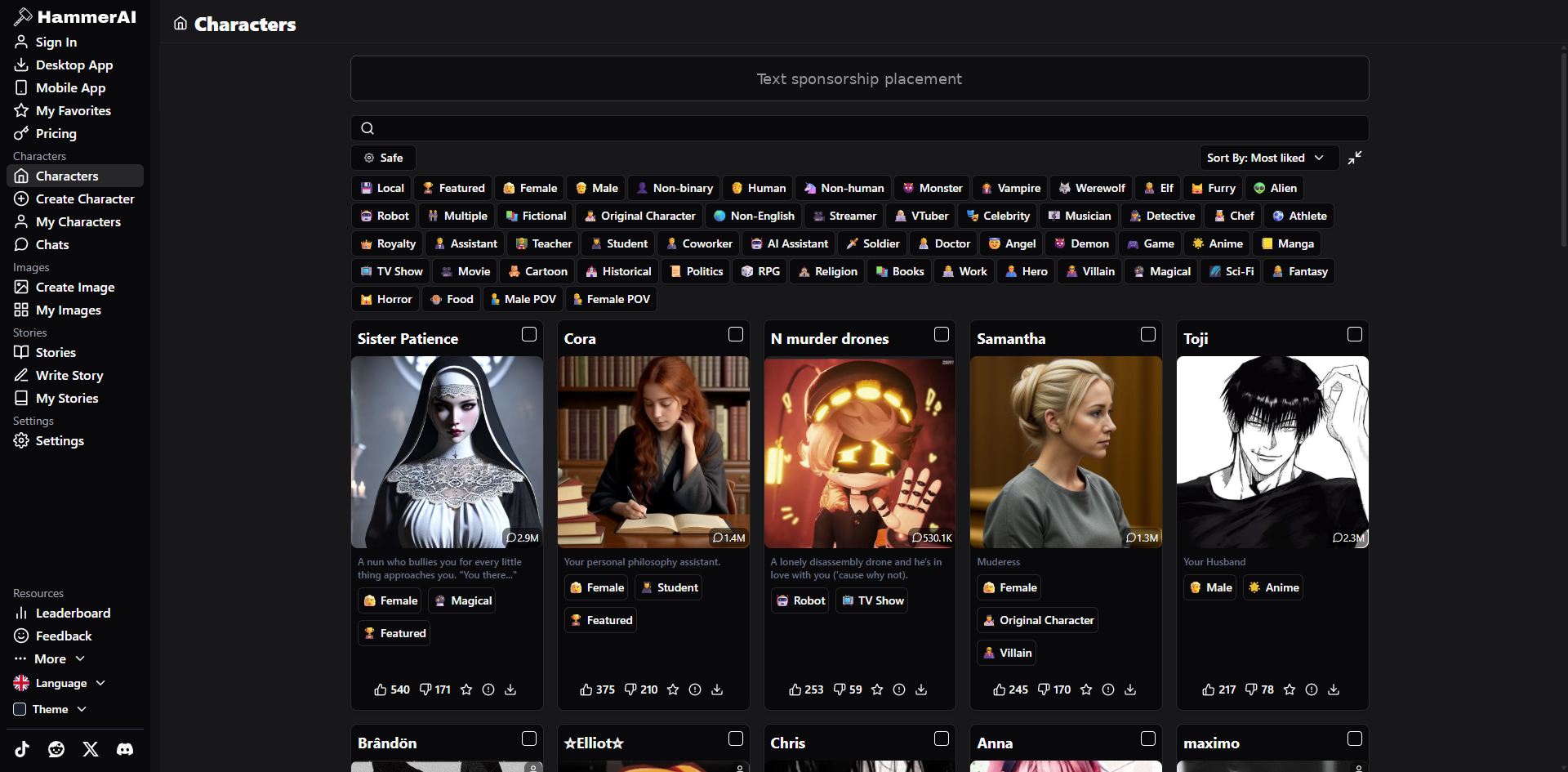This screenshot has height=772, width=1568.
Task: Check the Toji card checkbox
Action: [1355, 334]
